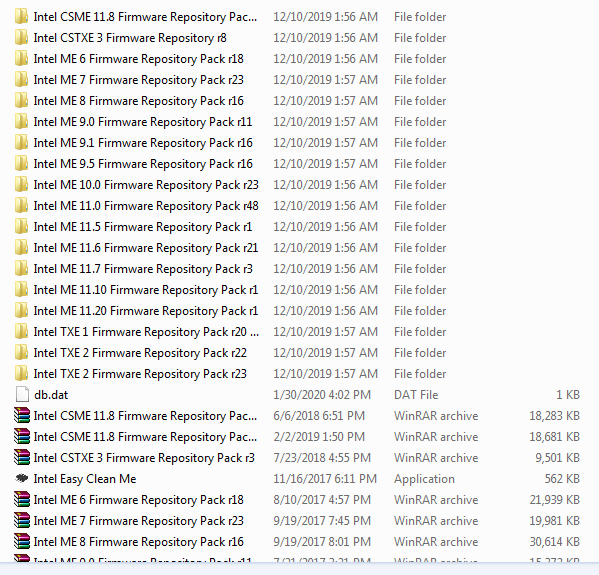Click the WinRAR icon for Intel CSTXE 3 Pack r3
This screenshot has height=575, width=599.
(21, 457)
